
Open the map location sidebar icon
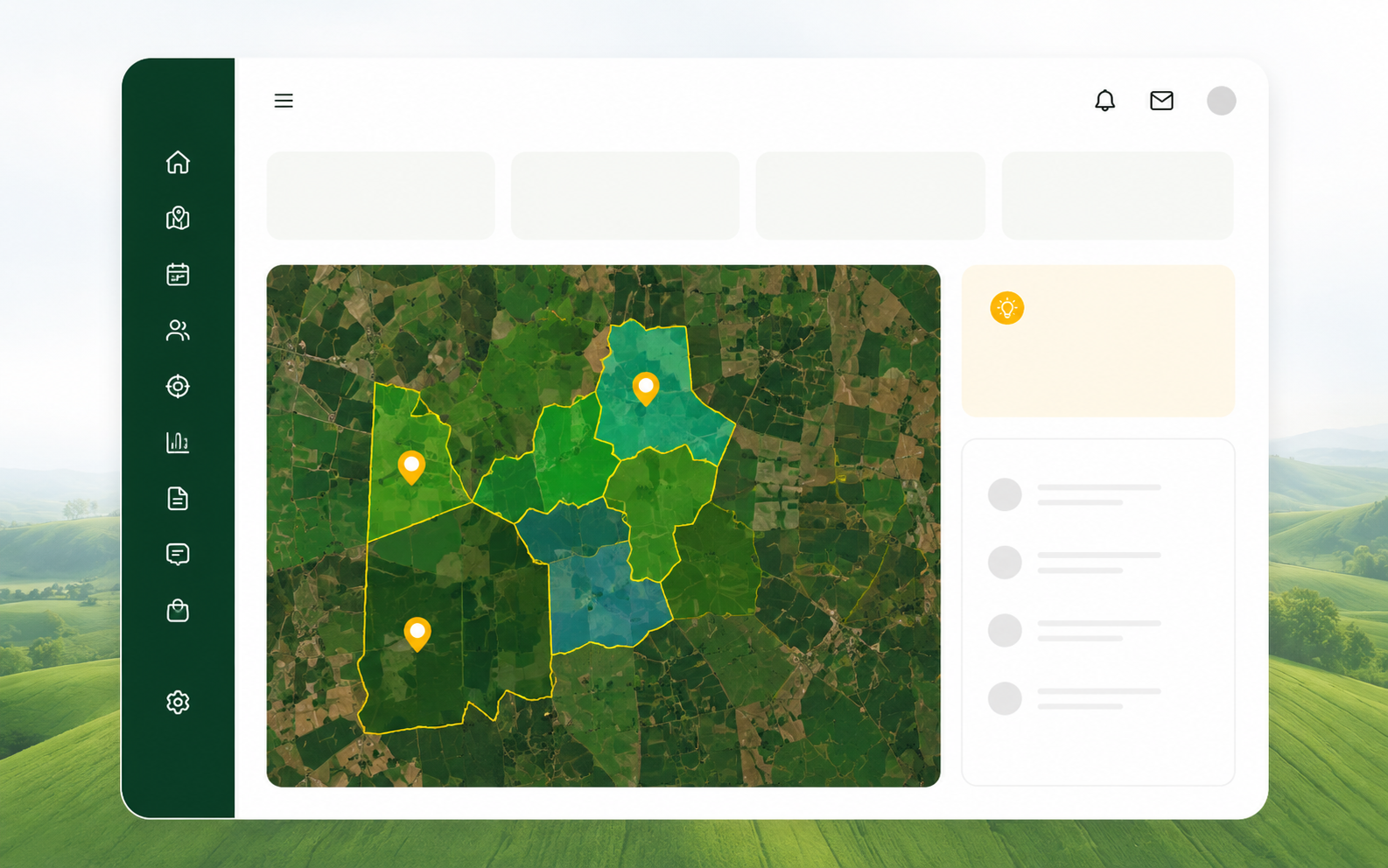[178, 218]
